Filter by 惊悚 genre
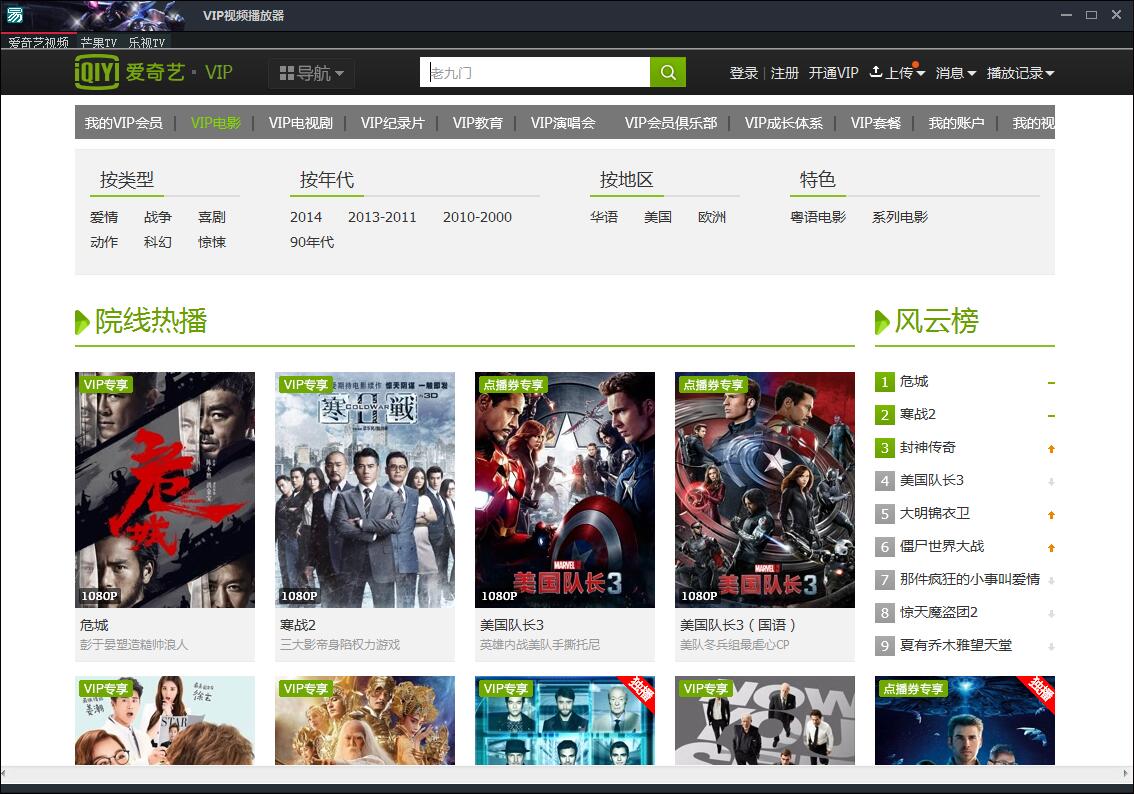The image size is (1134, 794). [x=212, y=242]
